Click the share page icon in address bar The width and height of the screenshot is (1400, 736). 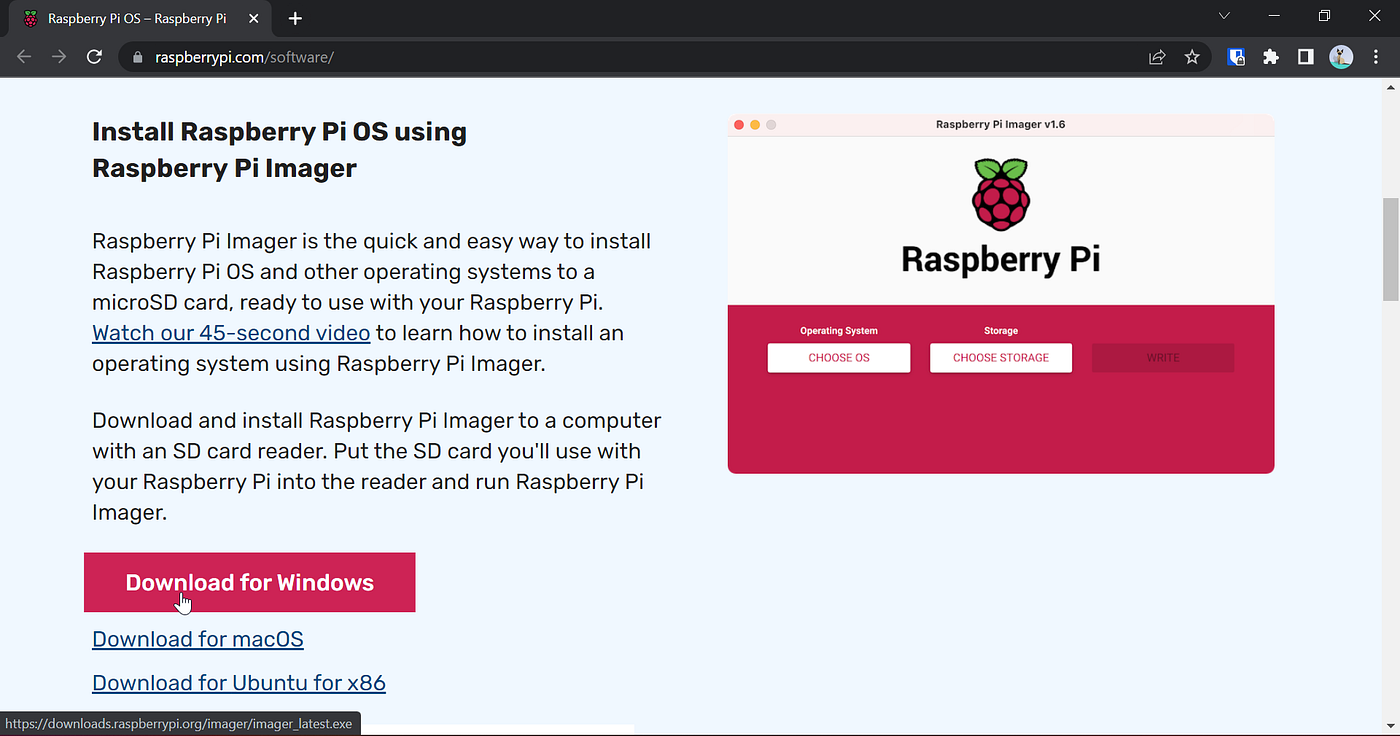point(1157,57)
